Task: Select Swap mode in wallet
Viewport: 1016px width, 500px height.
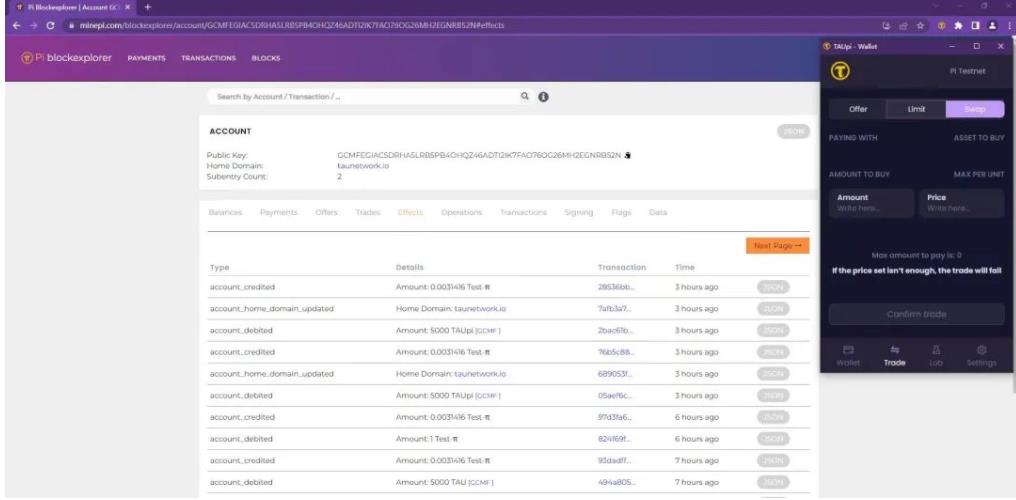Action: pyautogui.click(x=975, y=109)
